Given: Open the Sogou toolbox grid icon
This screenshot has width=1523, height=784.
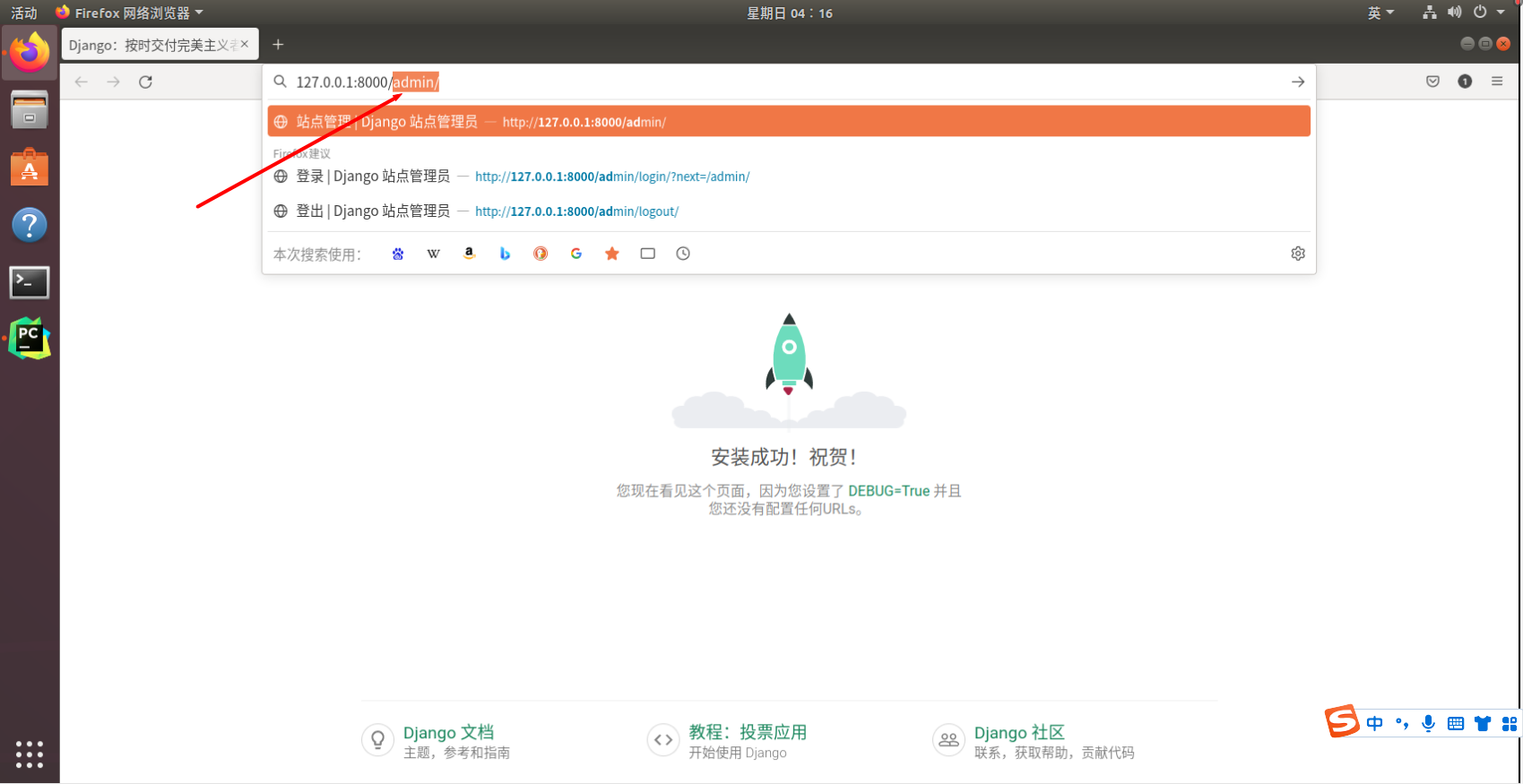Looking at the screenshot, I should coord(1510,723).
